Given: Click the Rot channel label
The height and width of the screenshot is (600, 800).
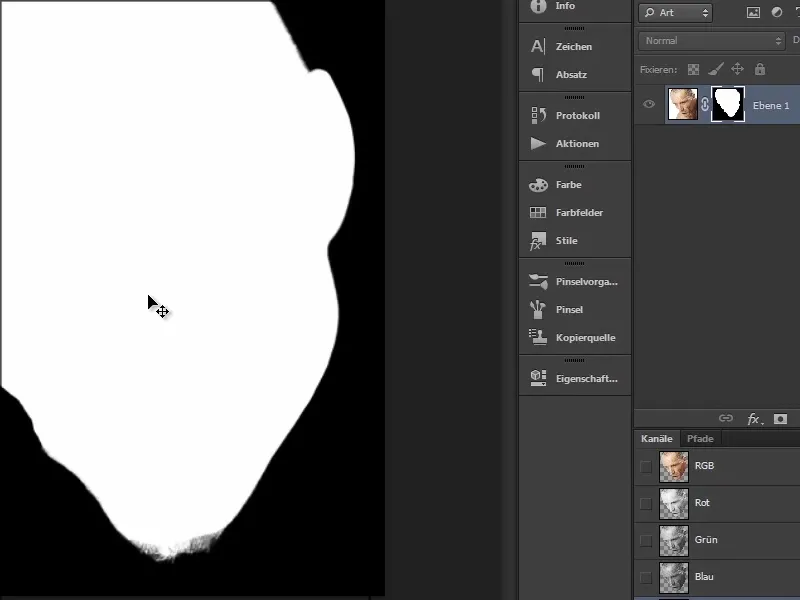Looking at the screenshot, I should [702, 503].
